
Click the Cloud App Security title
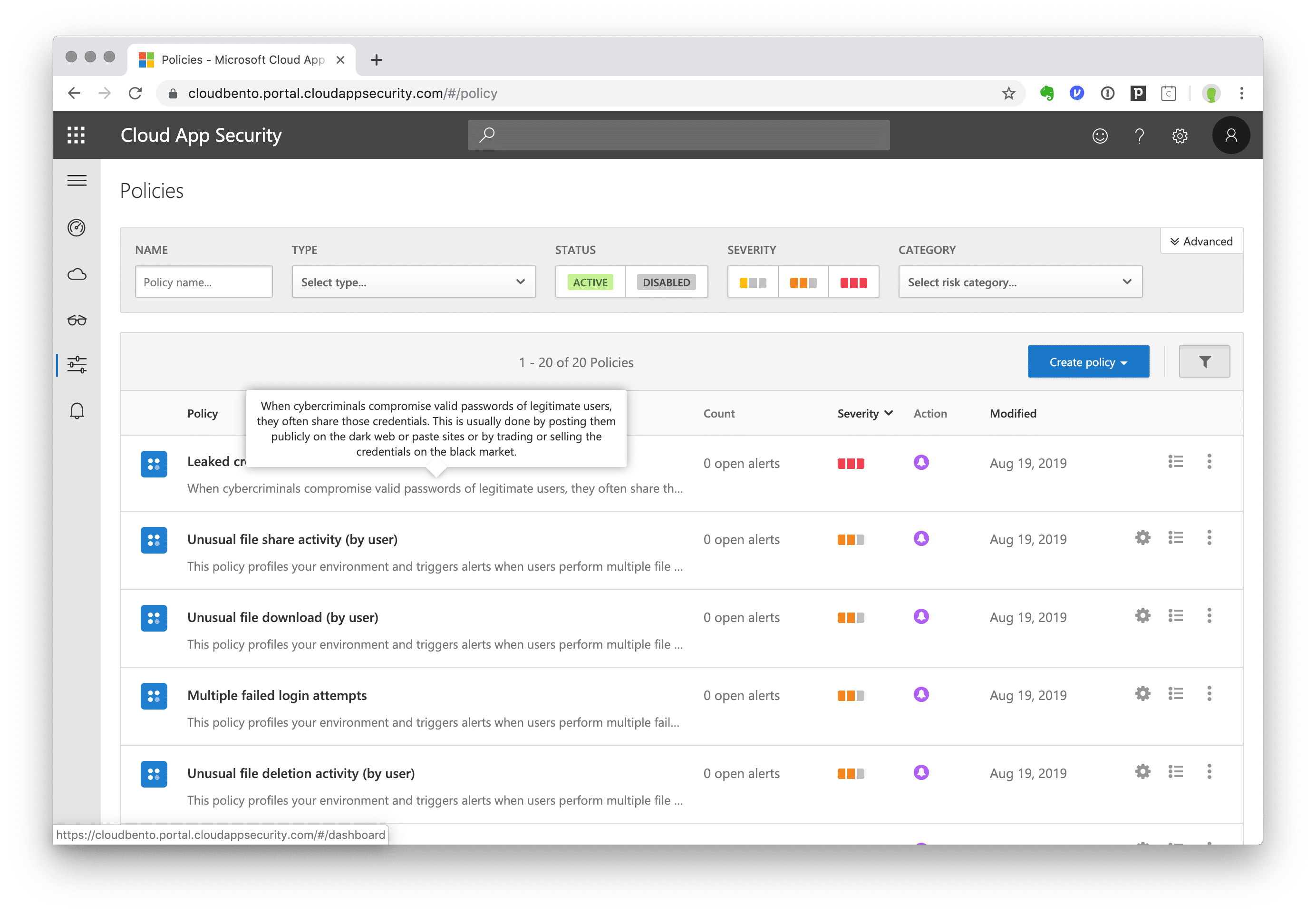pyautogui.click(x=201, y=136)
